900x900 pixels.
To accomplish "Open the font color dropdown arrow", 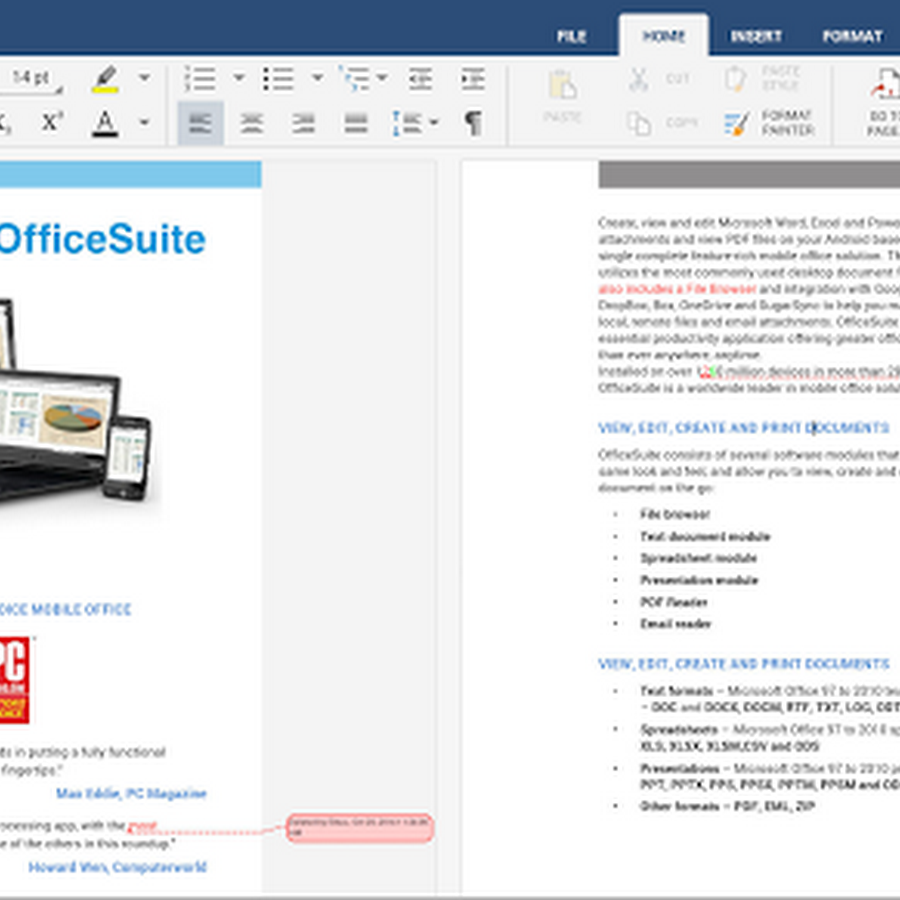I will (145, 122).
